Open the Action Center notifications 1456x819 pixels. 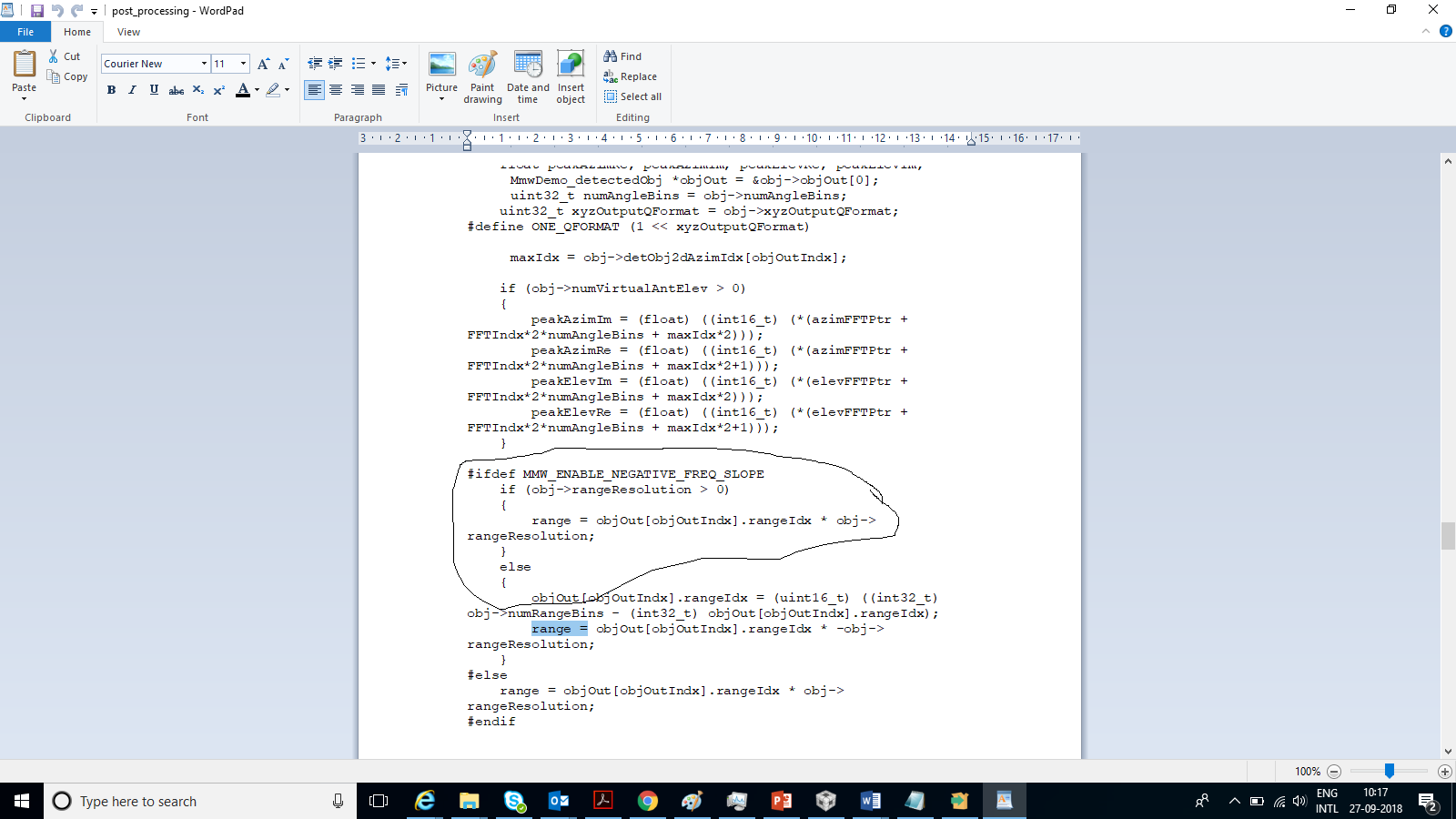coord(1427,802)
